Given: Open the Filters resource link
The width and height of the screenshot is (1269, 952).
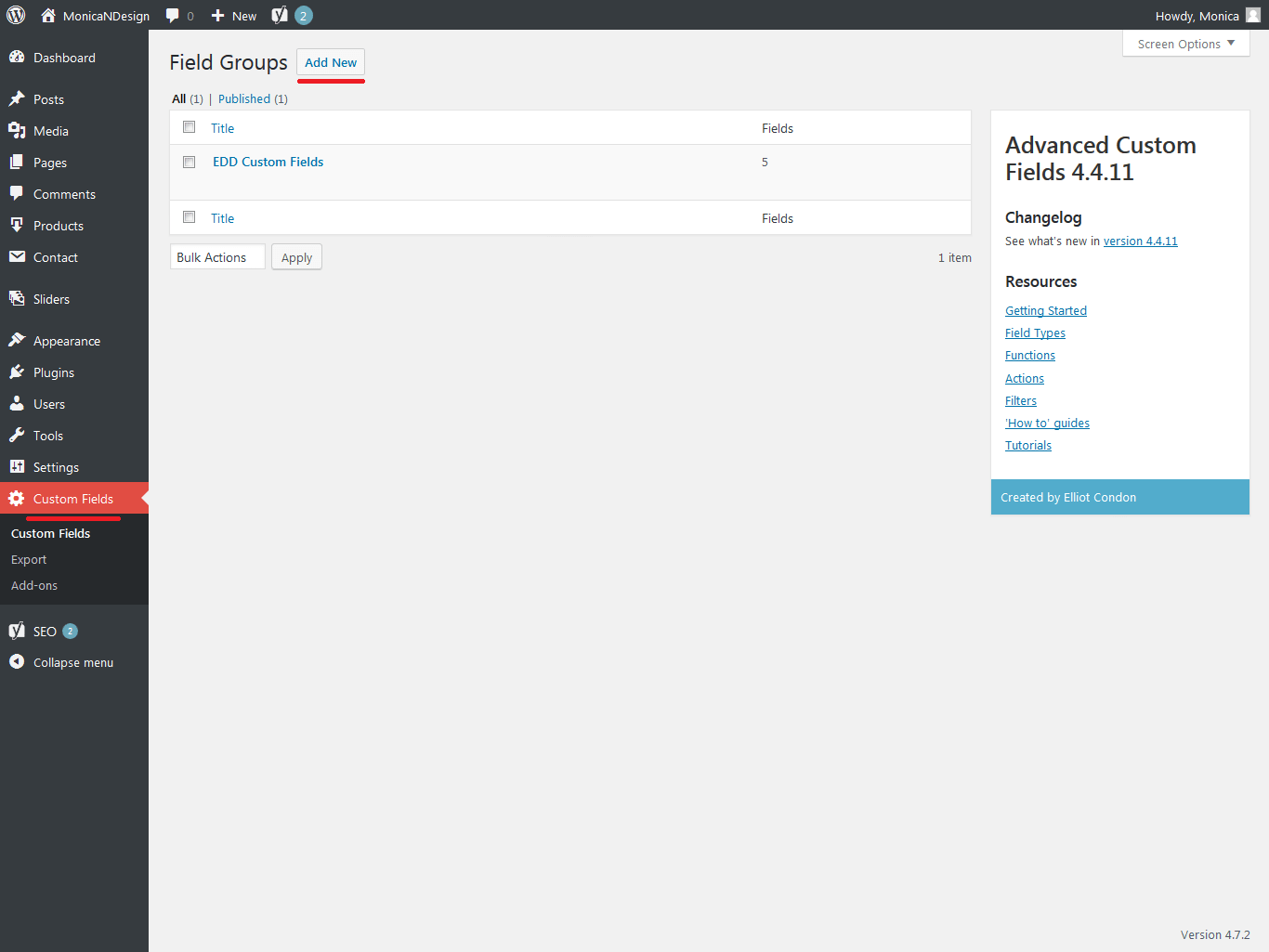Looking at the screenshot, I should coord(1021,400).
